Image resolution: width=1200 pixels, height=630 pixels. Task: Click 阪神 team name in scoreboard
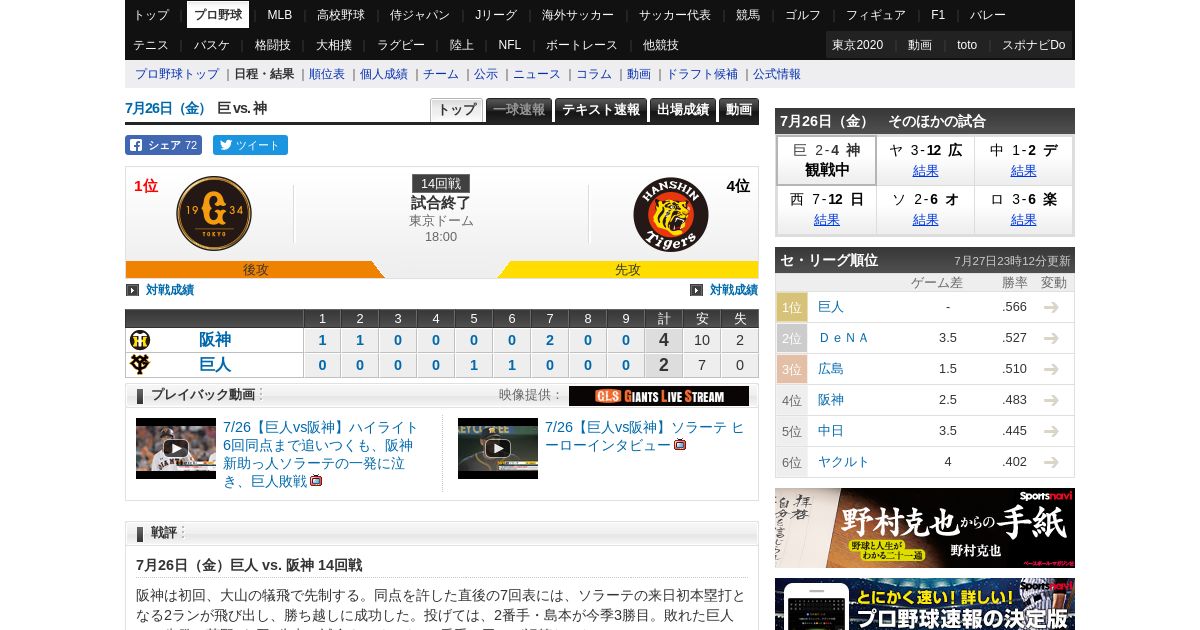pos(215,340)
